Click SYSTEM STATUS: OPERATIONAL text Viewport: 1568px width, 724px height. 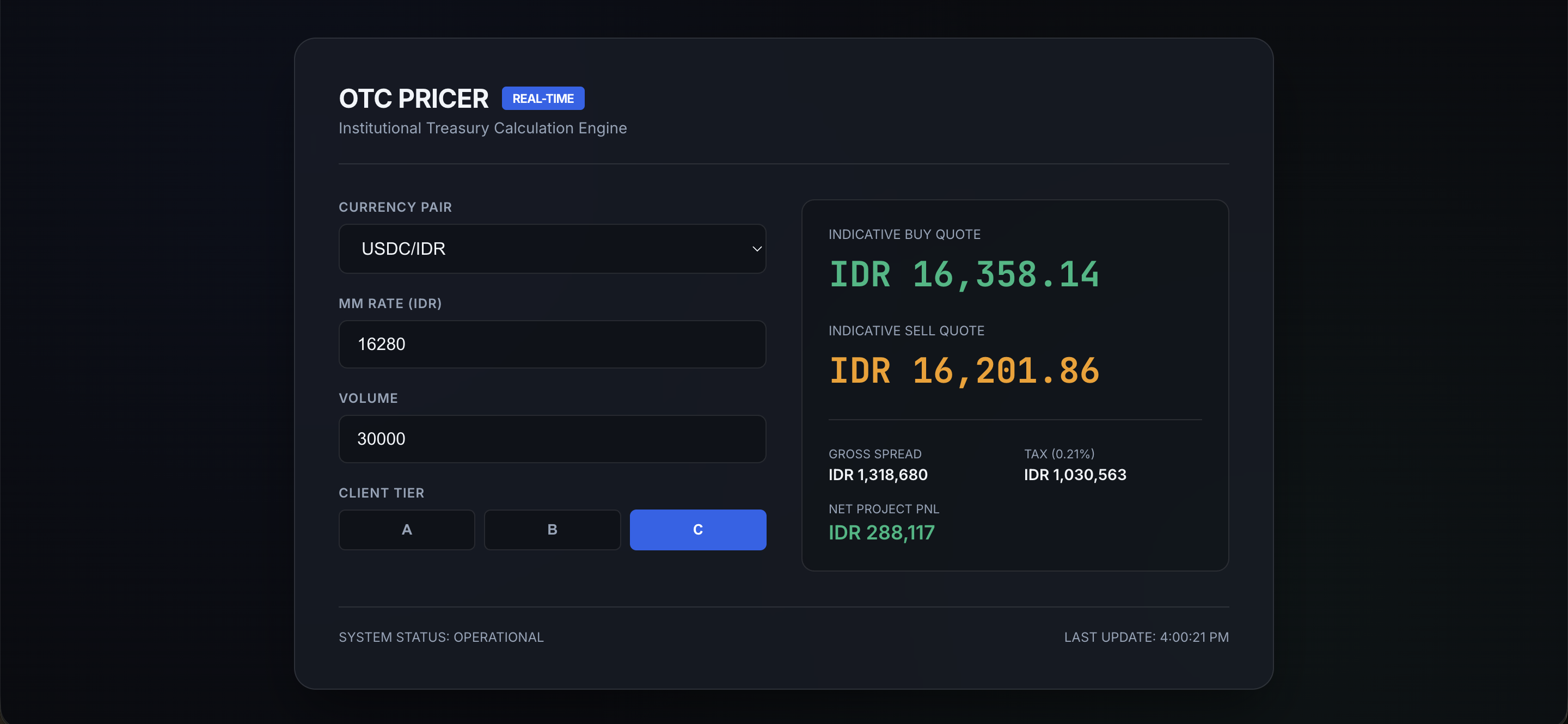(x=442, y=636)
